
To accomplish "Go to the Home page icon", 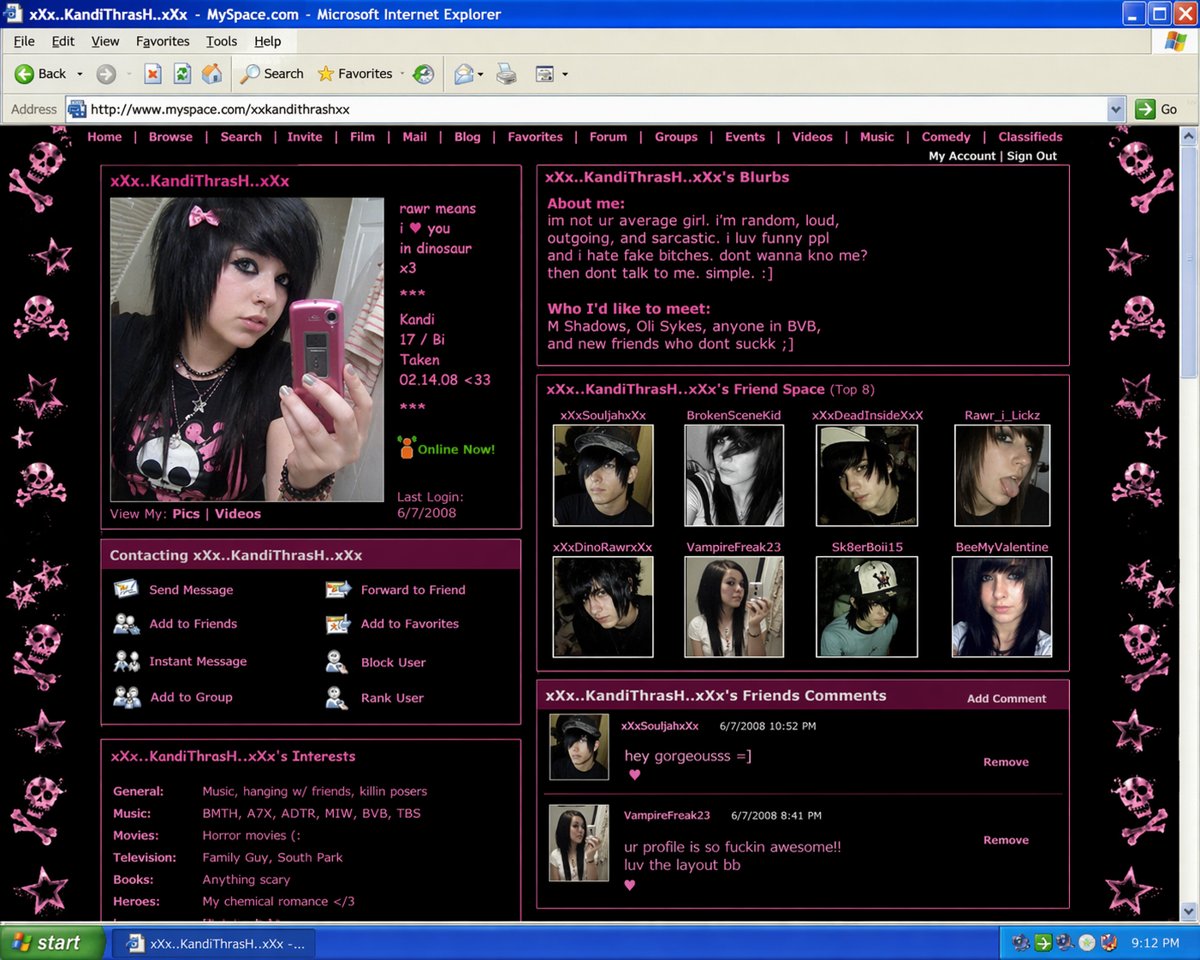I will pos(212,74).
